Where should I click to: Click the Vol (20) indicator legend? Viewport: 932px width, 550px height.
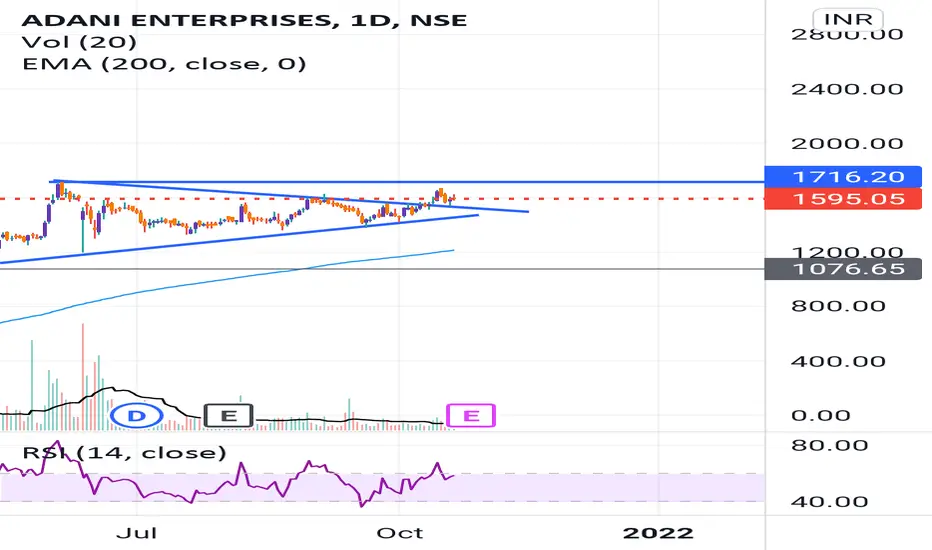pos(79,42)
